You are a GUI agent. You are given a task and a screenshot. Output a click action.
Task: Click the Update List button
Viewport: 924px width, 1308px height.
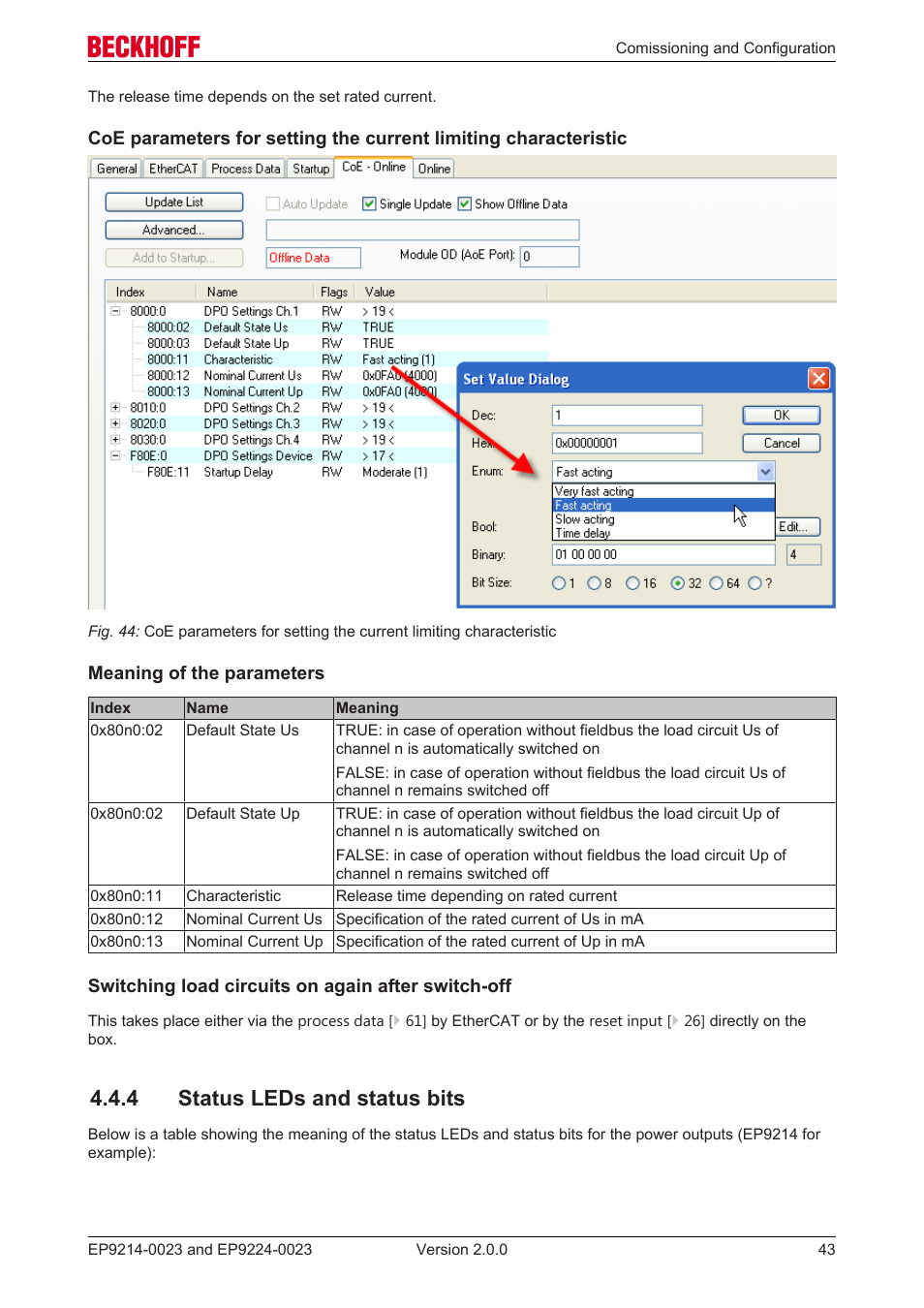[x=174, y=202]
